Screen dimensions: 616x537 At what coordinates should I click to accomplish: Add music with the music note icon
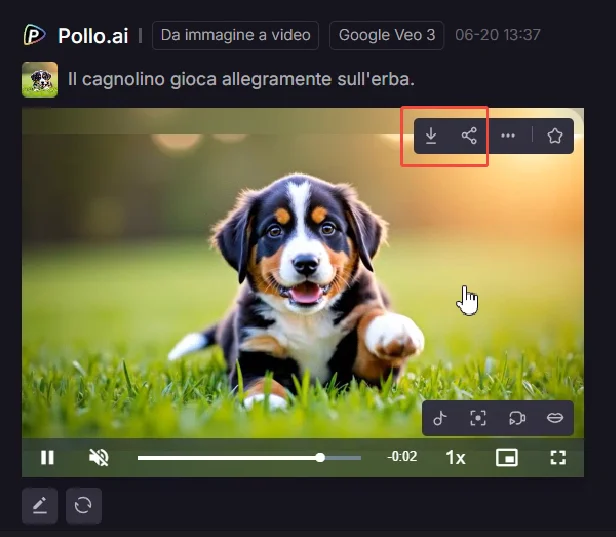coord(440,418)
